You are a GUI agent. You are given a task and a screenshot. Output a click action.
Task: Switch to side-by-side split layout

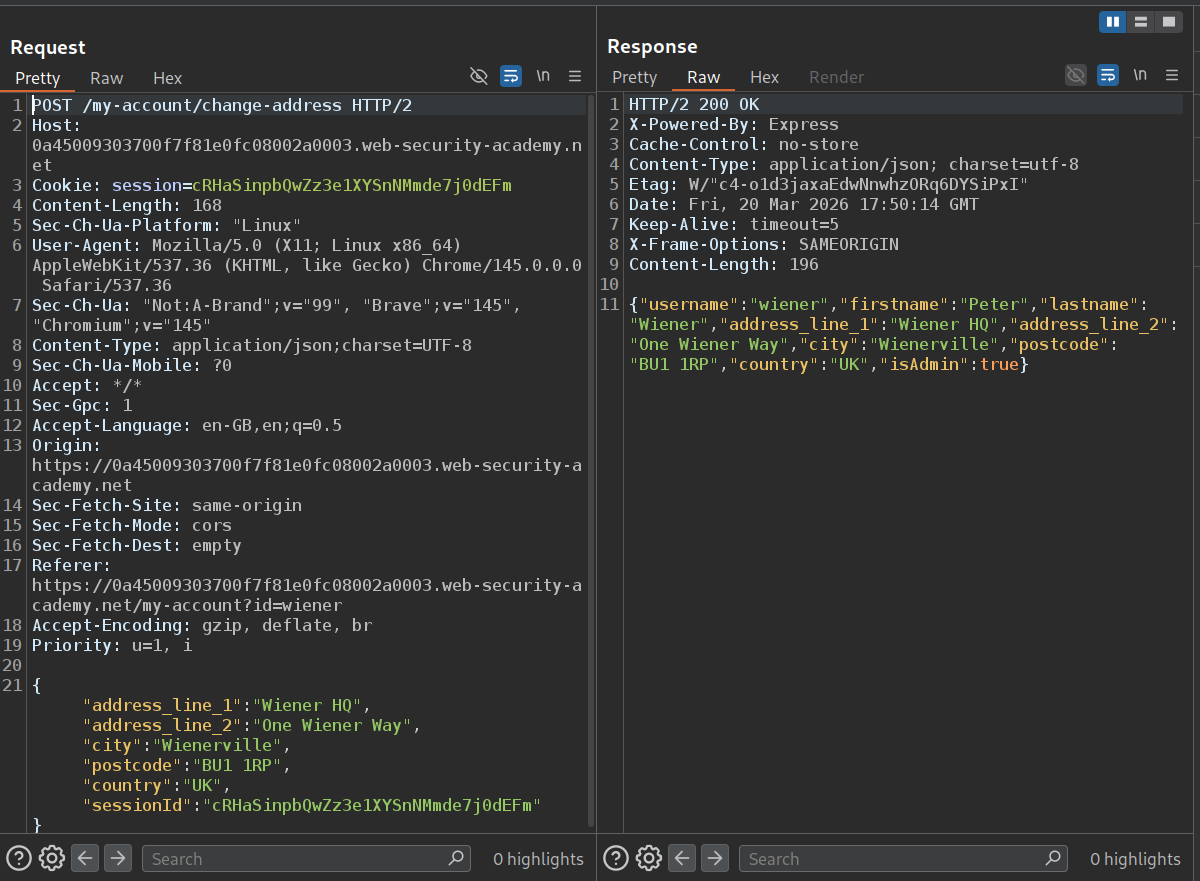pyautogui.click(x=1112, y=22)
